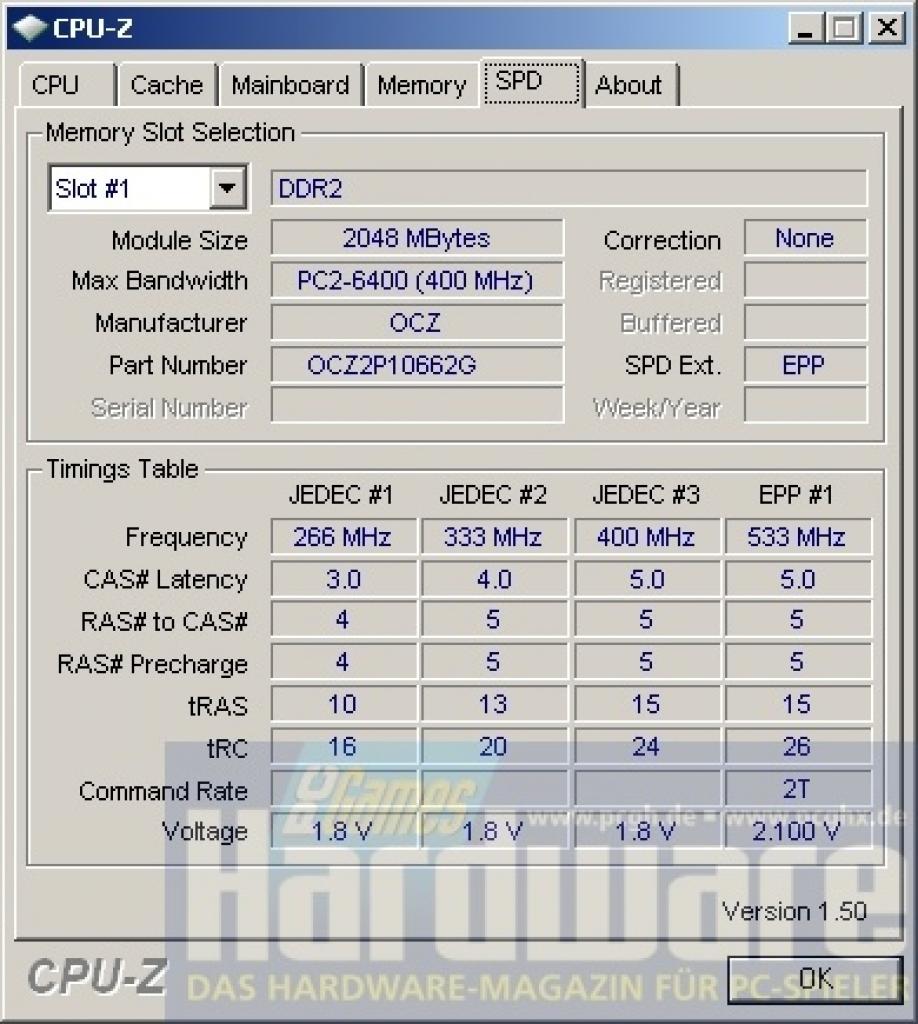
Task: Click the empty Serial Number field
Action: 417,406
